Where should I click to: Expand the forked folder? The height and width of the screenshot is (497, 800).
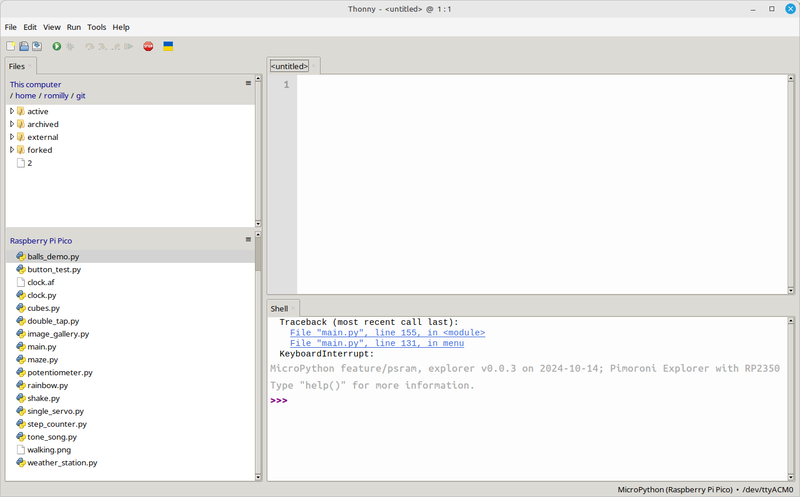pos(12,150)
